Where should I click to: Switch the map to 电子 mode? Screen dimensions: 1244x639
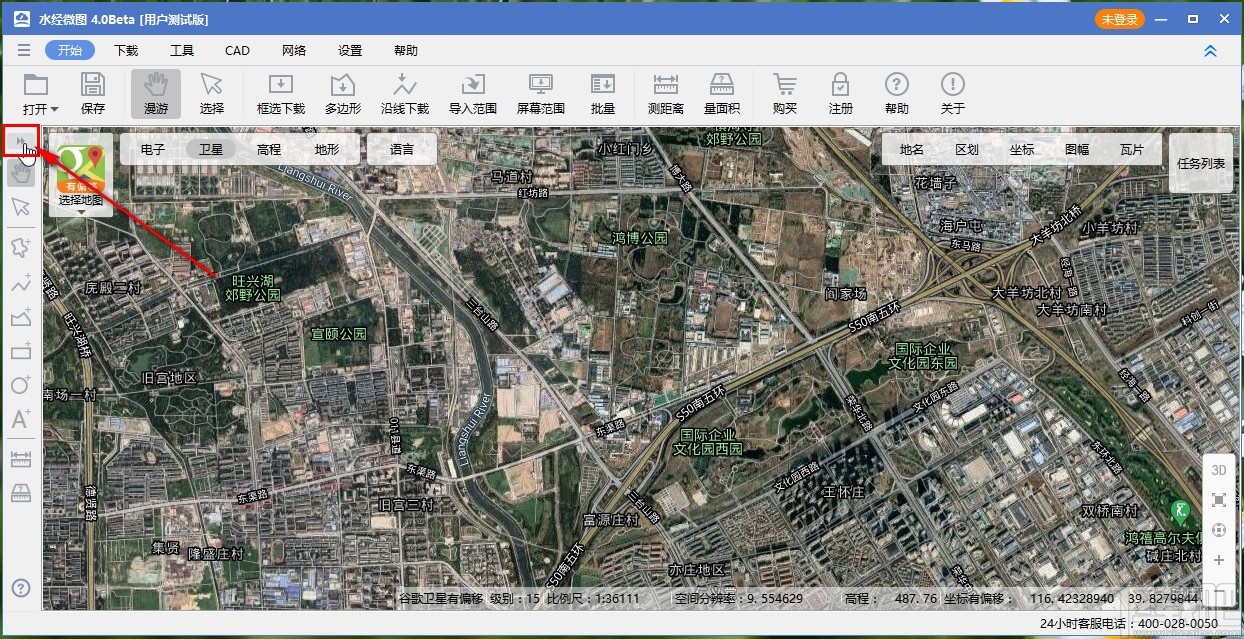153,150
